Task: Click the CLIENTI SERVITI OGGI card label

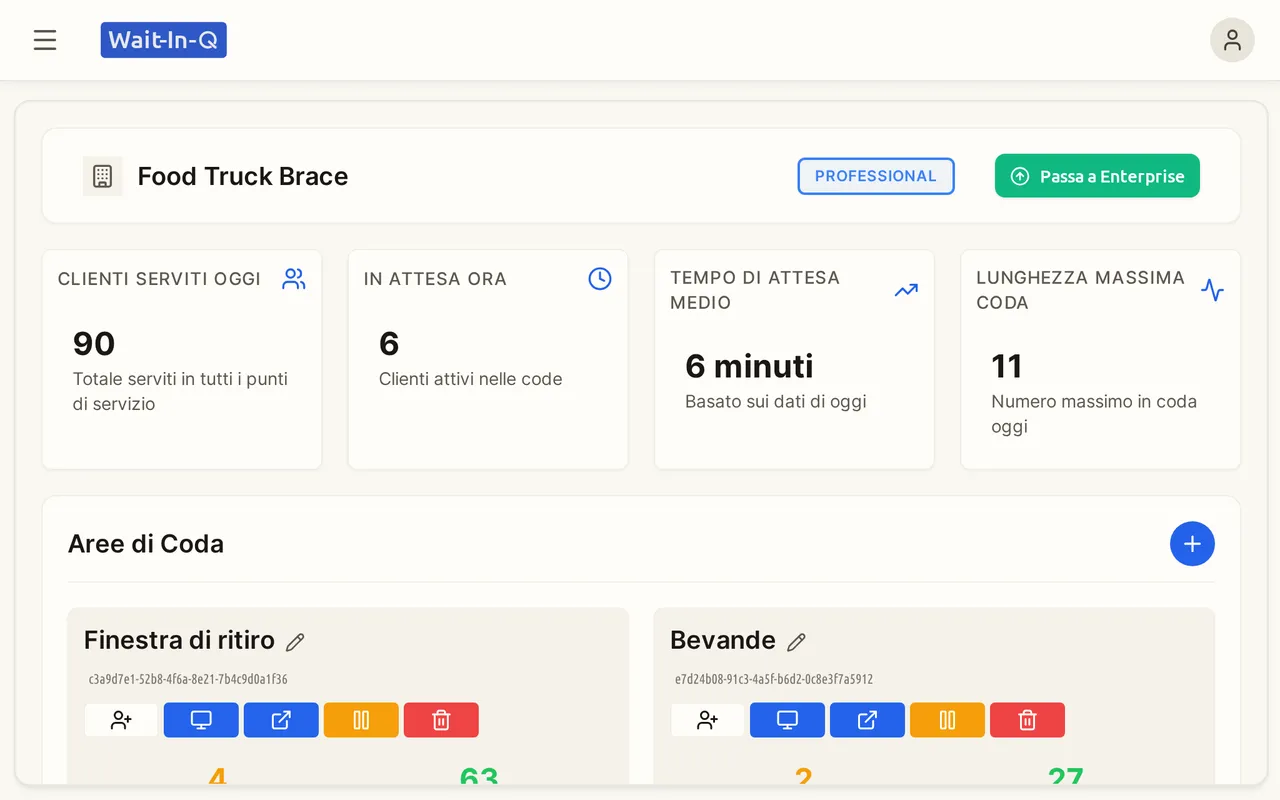Action: pos(159,279)
